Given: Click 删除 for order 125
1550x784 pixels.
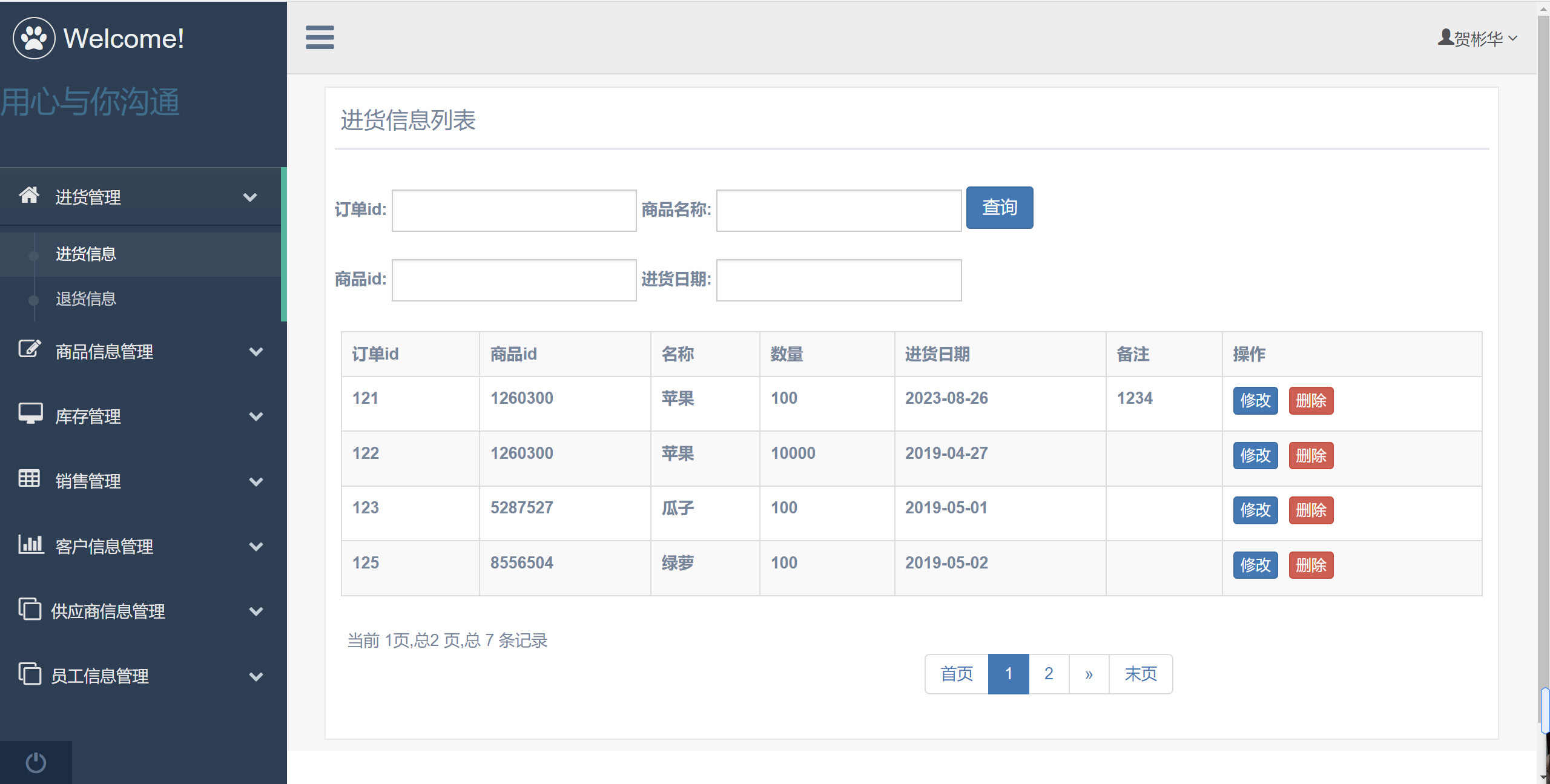Looking at the screenshot, I should point(1311,565).
